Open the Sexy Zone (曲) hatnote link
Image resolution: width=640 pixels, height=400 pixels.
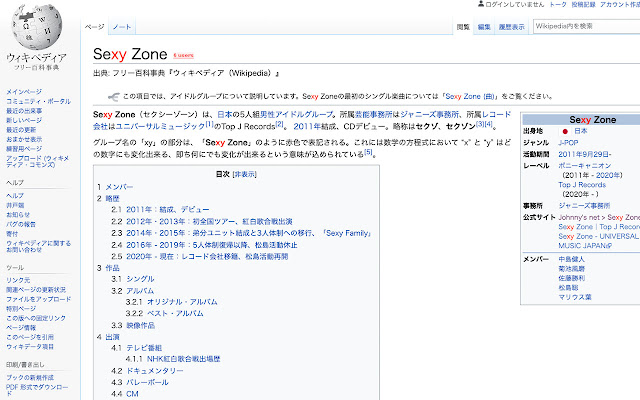pyautogui.click(x=470, y=97)
